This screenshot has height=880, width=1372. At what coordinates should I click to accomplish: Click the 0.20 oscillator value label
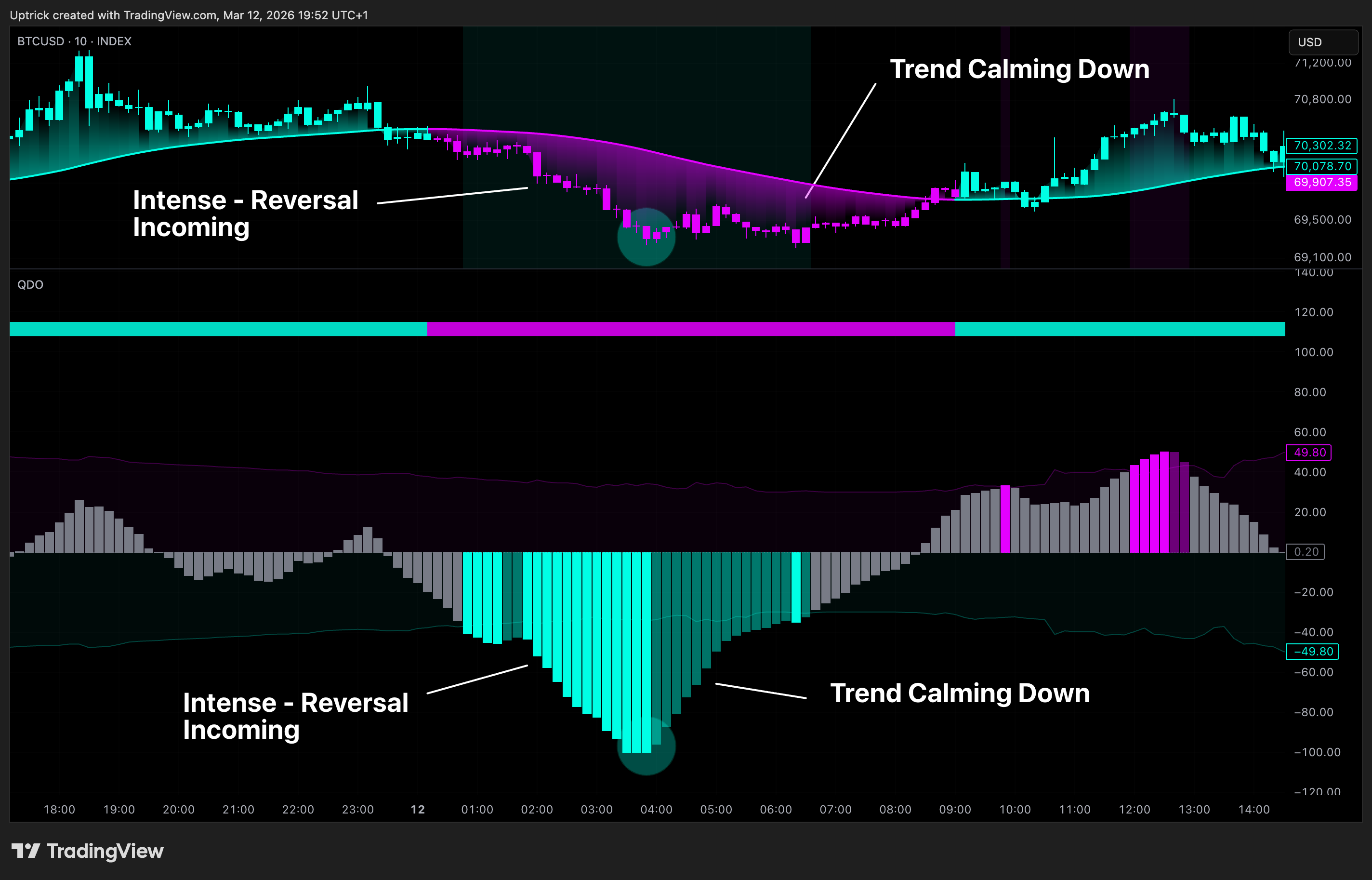click(x=1306, y=551)
